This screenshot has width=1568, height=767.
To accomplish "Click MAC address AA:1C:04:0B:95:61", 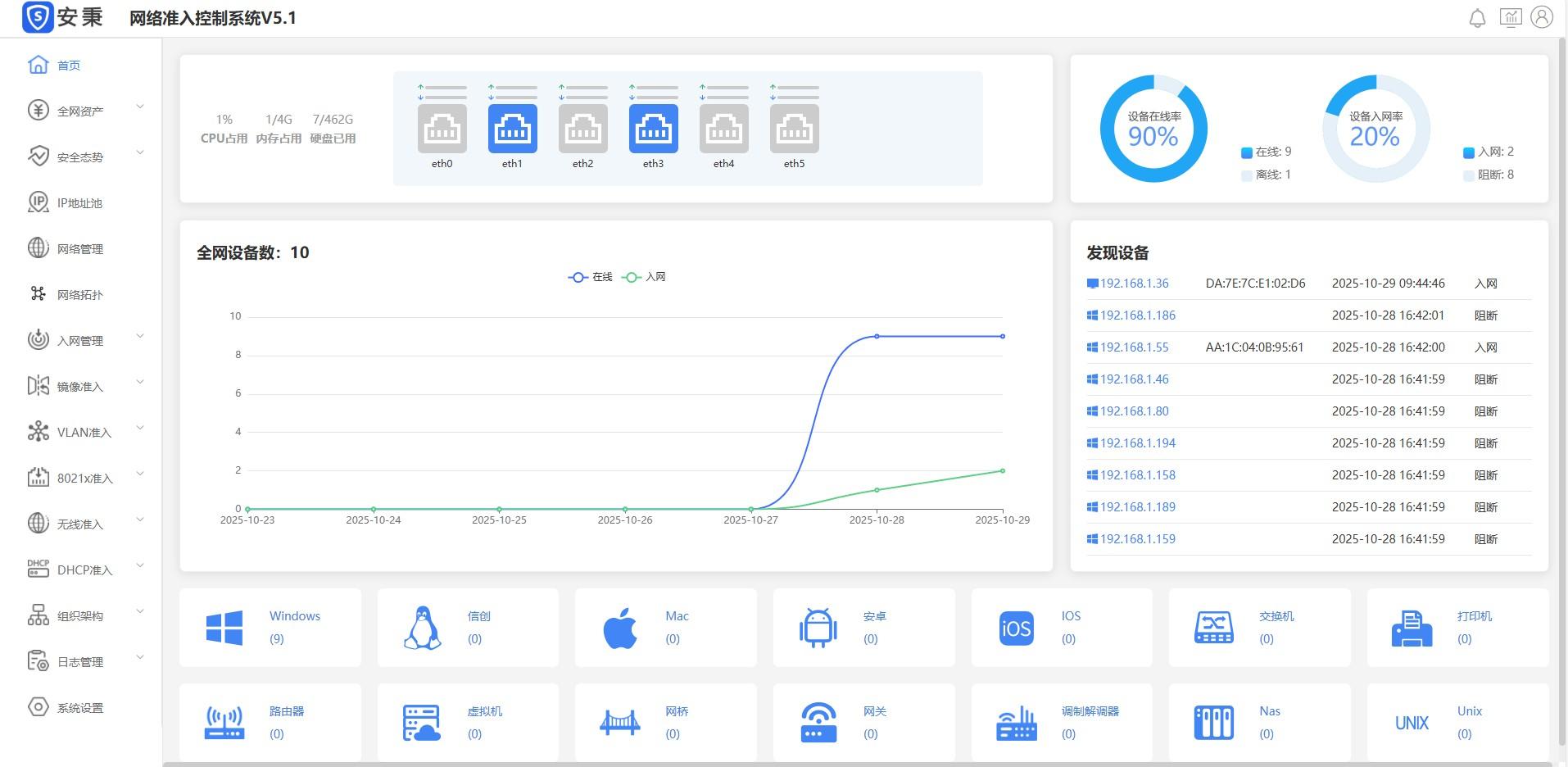I will (x=1254, y=347).
